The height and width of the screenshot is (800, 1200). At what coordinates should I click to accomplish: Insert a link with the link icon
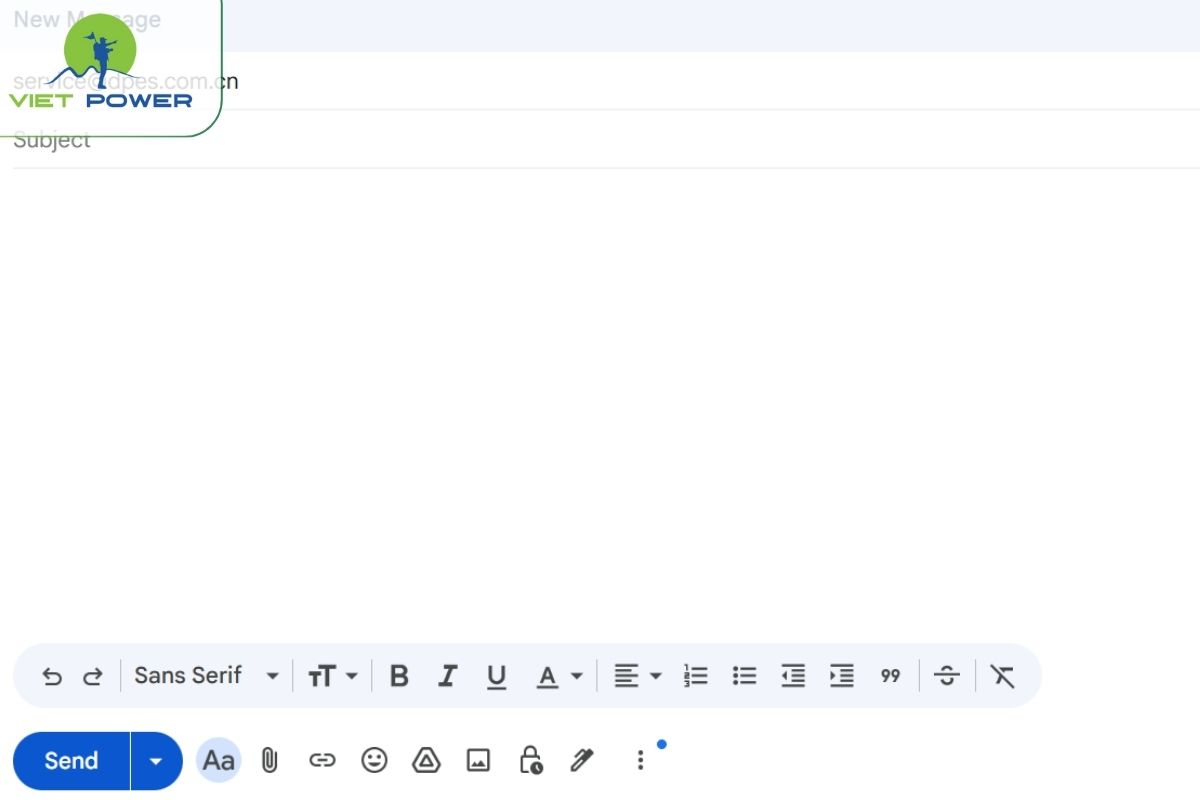pyautogui.click(x=322, y=760)
